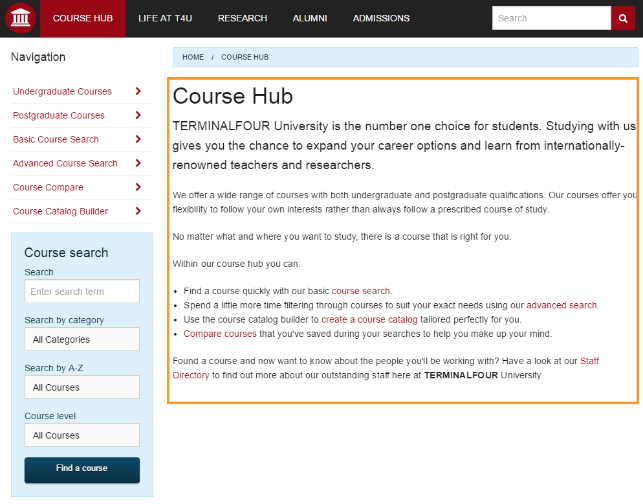Open the Search by category dropdown
This screenshot has width=643, height=504.
pos(82,340)
